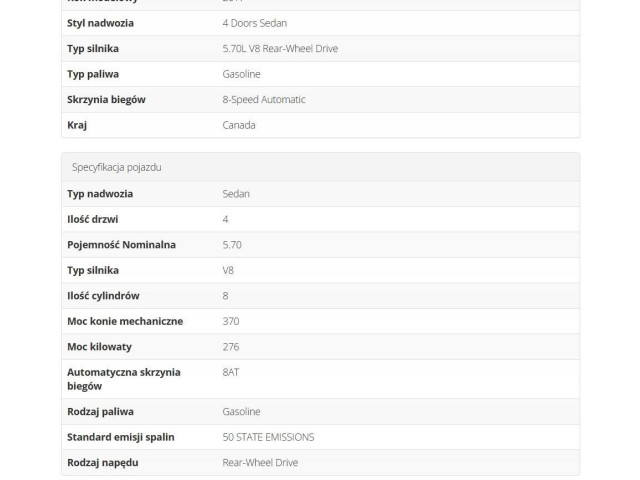This screenshot has width=640, height=480.
Task: Click the "Typ paliwa" row label
Action: (93, 74)
